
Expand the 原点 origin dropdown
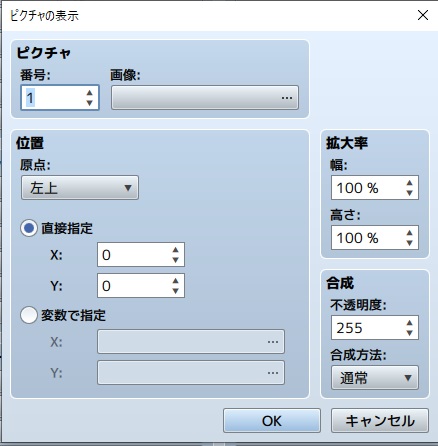(x=80, y=188)
